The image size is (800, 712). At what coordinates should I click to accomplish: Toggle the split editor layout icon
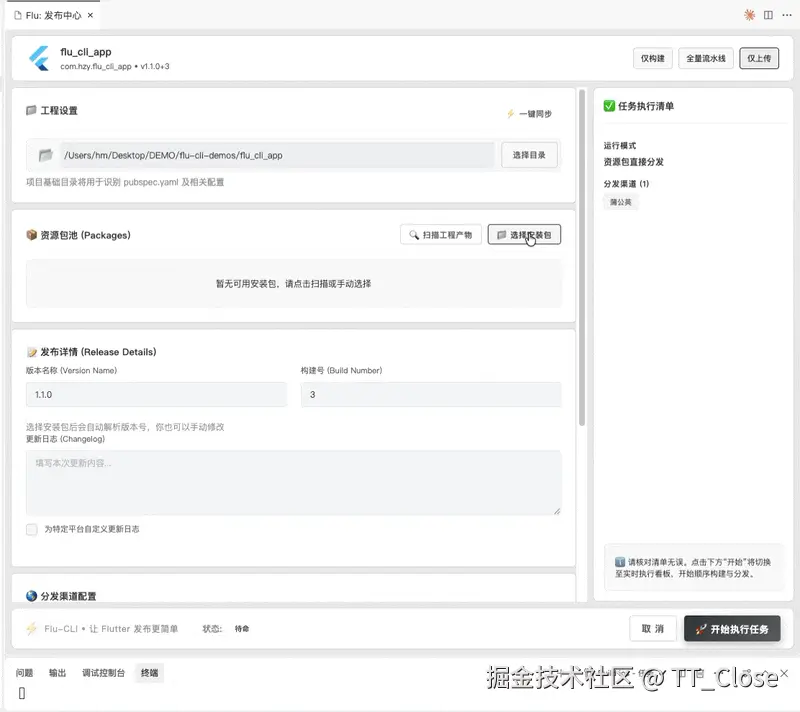tap(768, 15)
